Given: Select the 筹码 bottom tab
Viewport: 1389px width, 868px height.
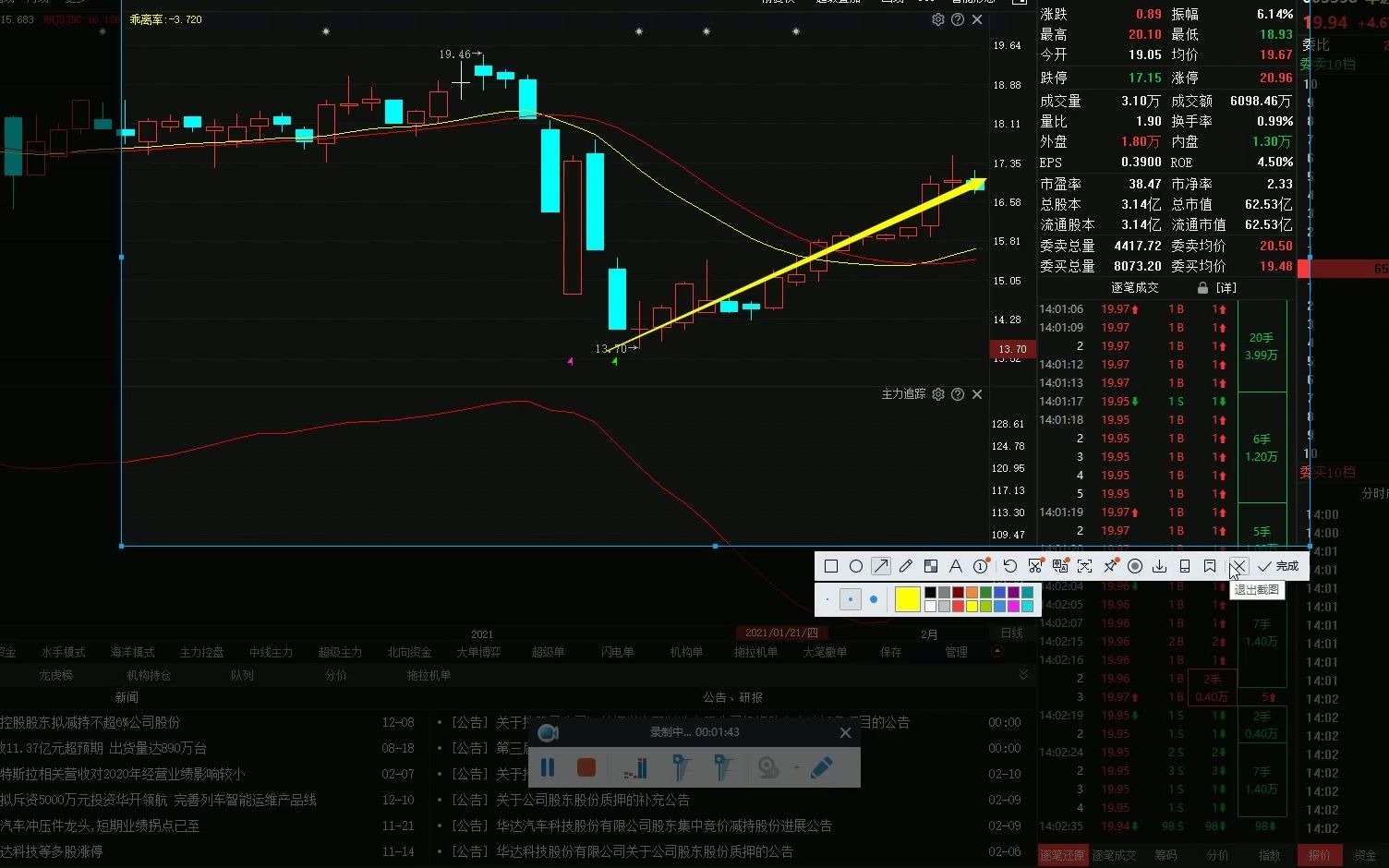Looking at the screenshot, I should pyautogui.click(x=1166, y=855).
